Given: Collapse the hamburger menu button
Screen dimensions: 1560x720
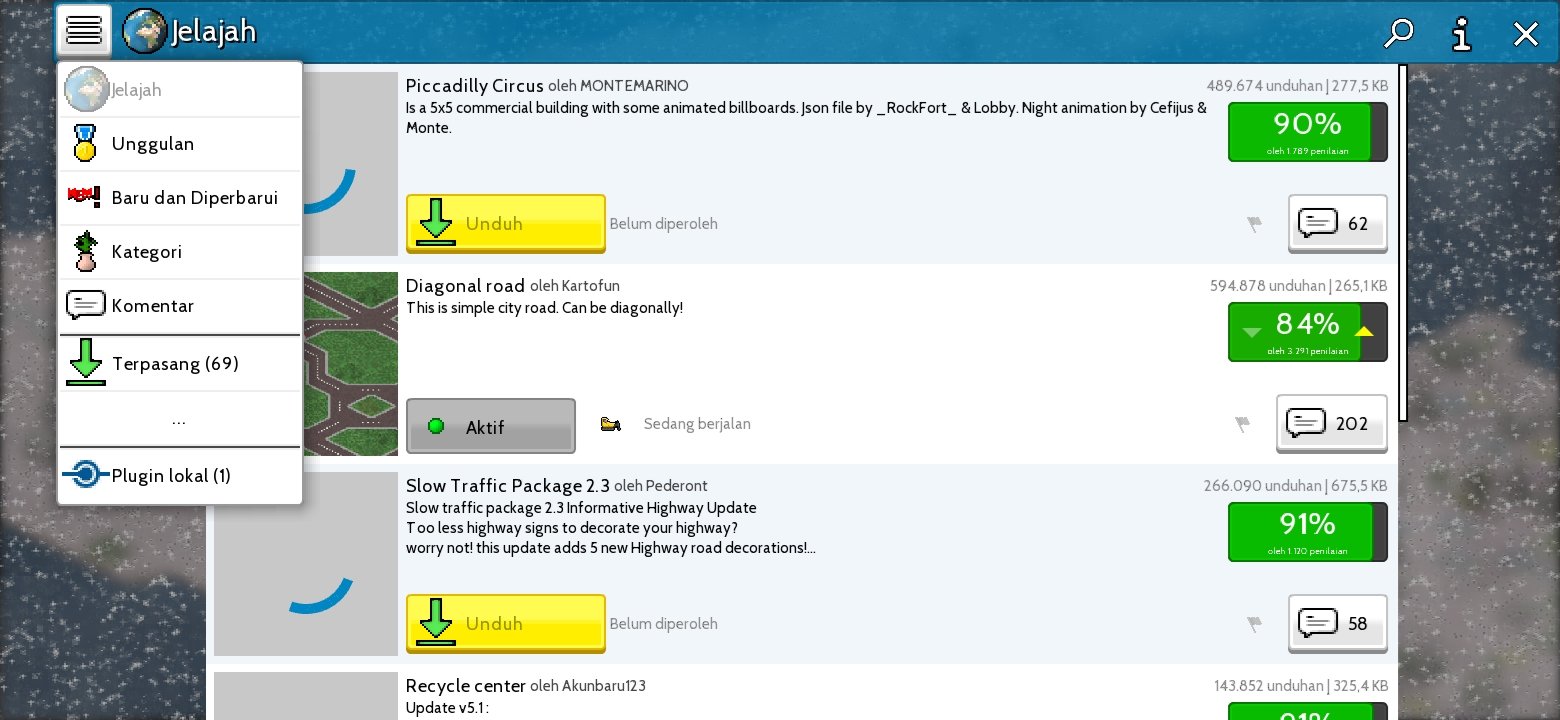Looking at the screenshot, I should 84,30.
